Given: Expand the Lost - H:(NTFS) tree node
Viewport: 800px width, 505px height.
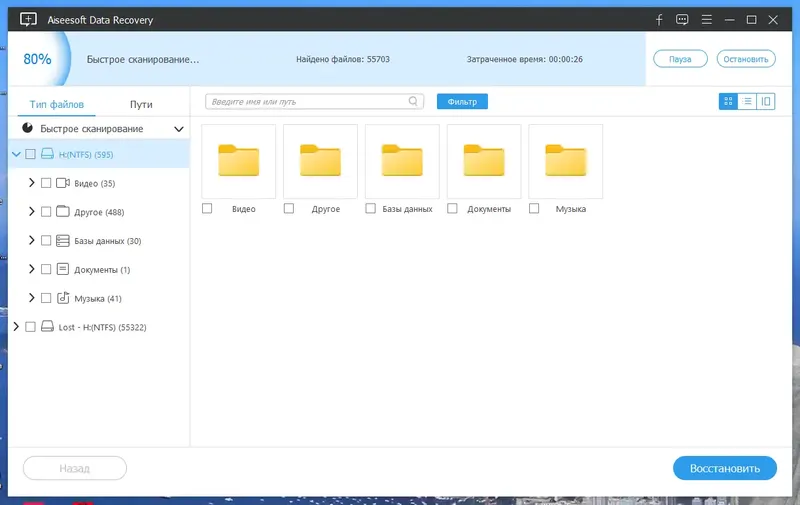Looking at the screenshot, I should [16, 326].
